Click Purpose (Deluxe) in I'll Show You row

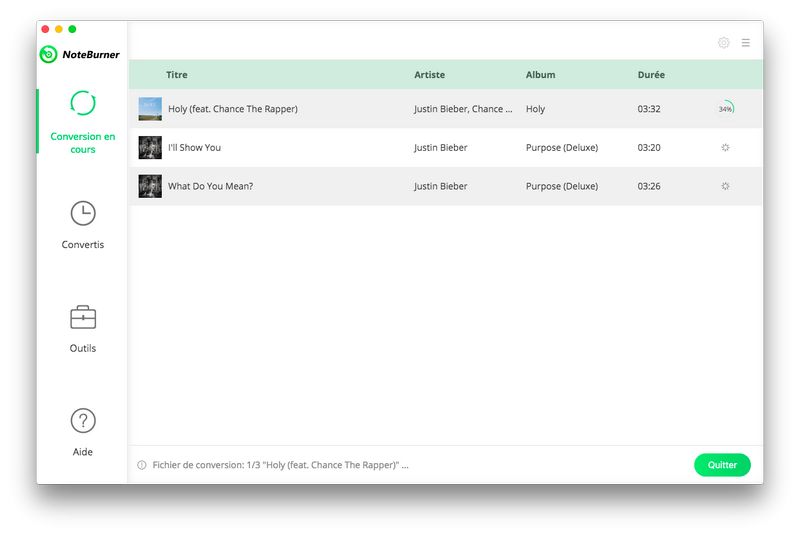pos(562,147)
